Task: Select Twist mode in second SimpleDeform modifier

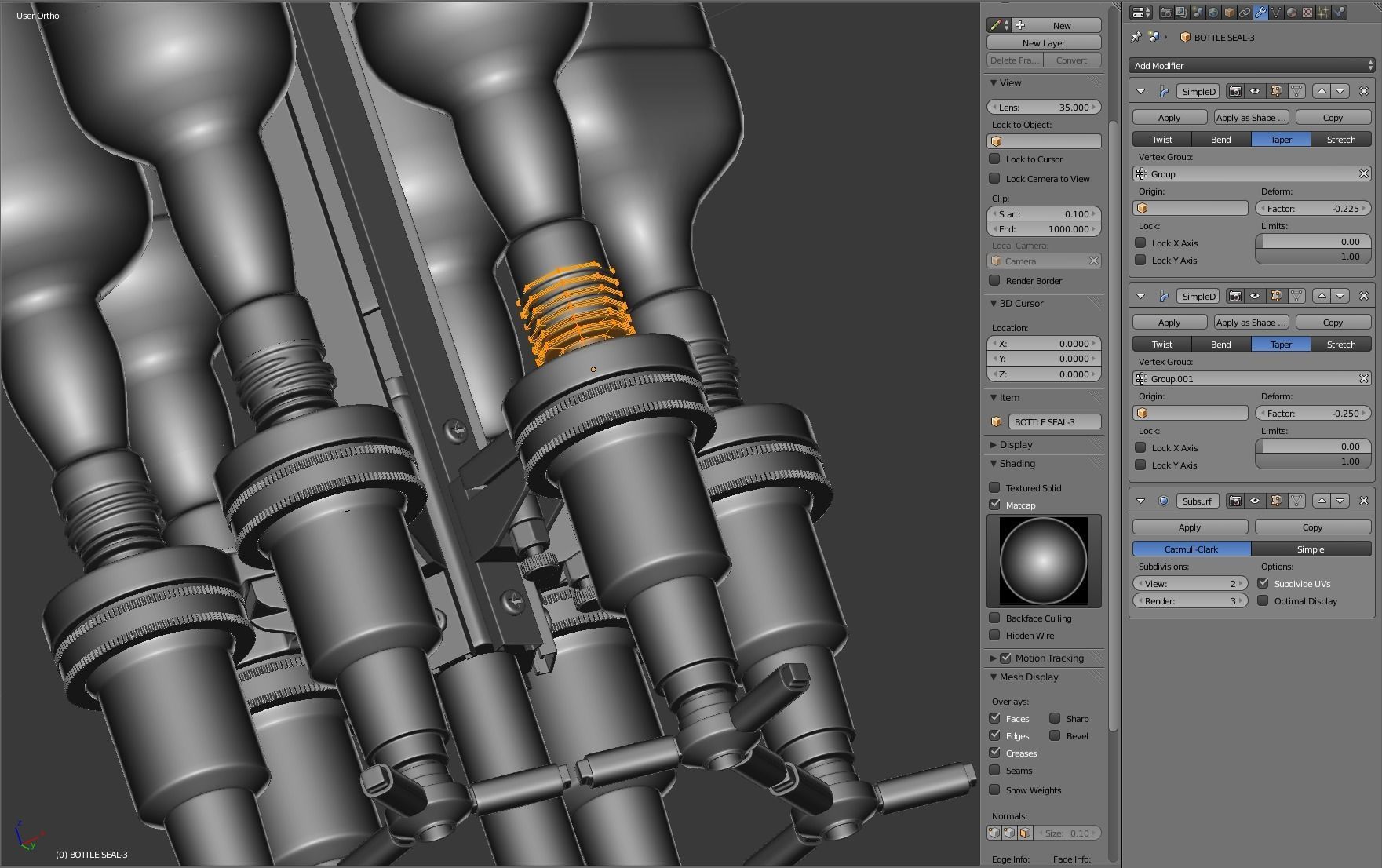Action: click(x=1162, y=345)
